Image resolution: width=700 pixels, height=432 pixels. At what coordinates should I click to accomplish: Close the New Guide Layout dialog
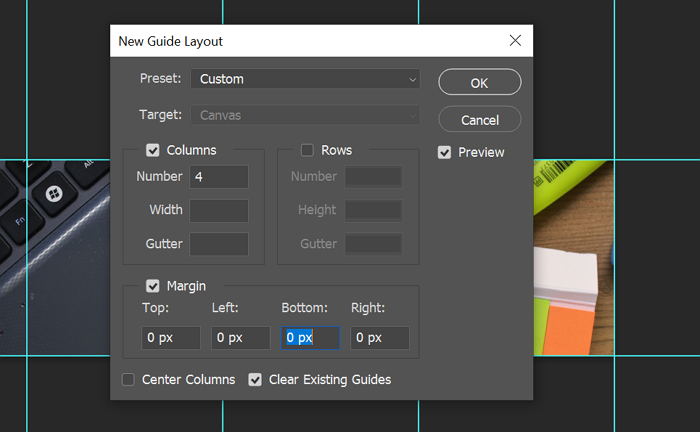click(515, 41)
